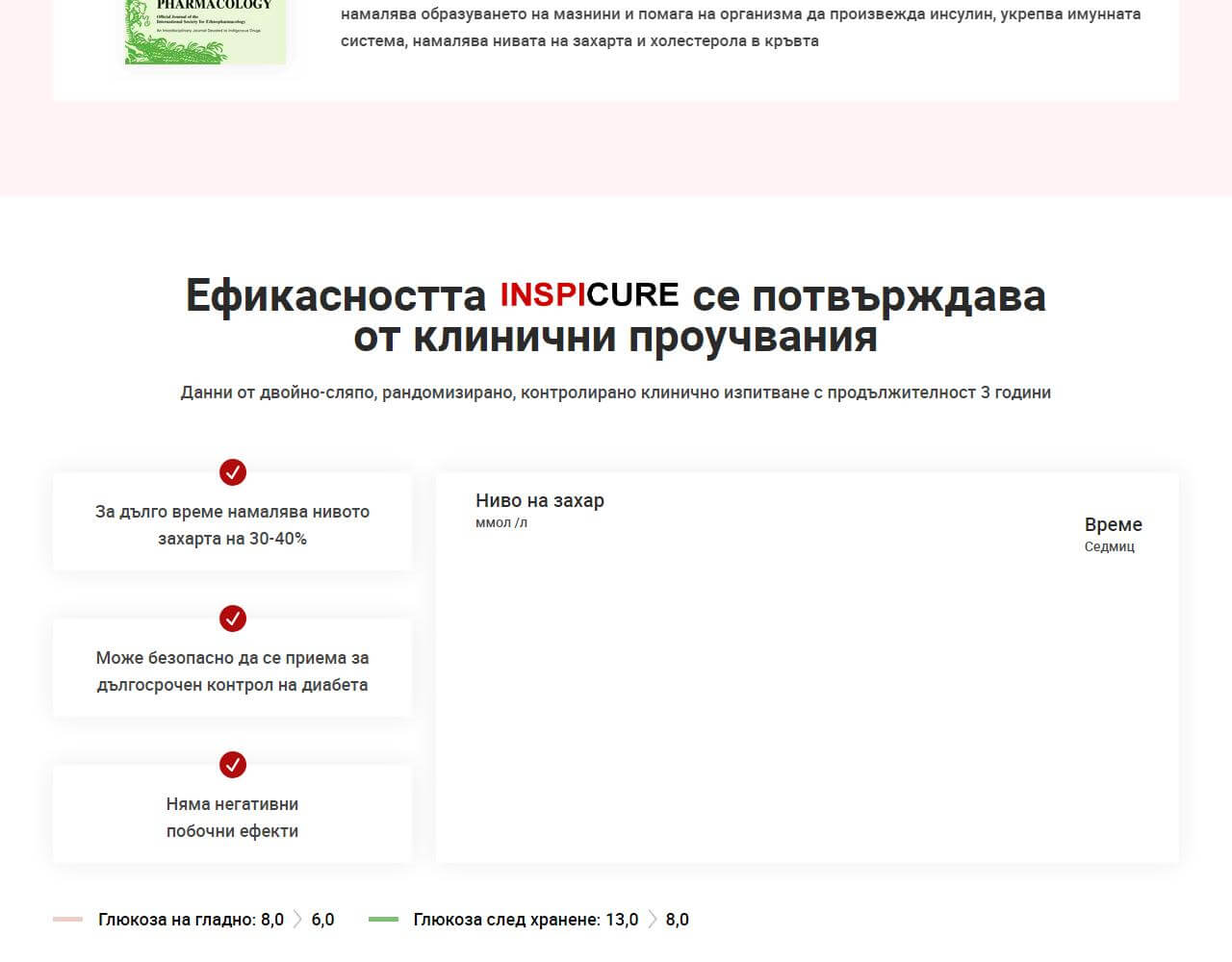
Task: Click the 'Седмиц' unit label
Action: pyautogui.click(x=1110, y=546)
